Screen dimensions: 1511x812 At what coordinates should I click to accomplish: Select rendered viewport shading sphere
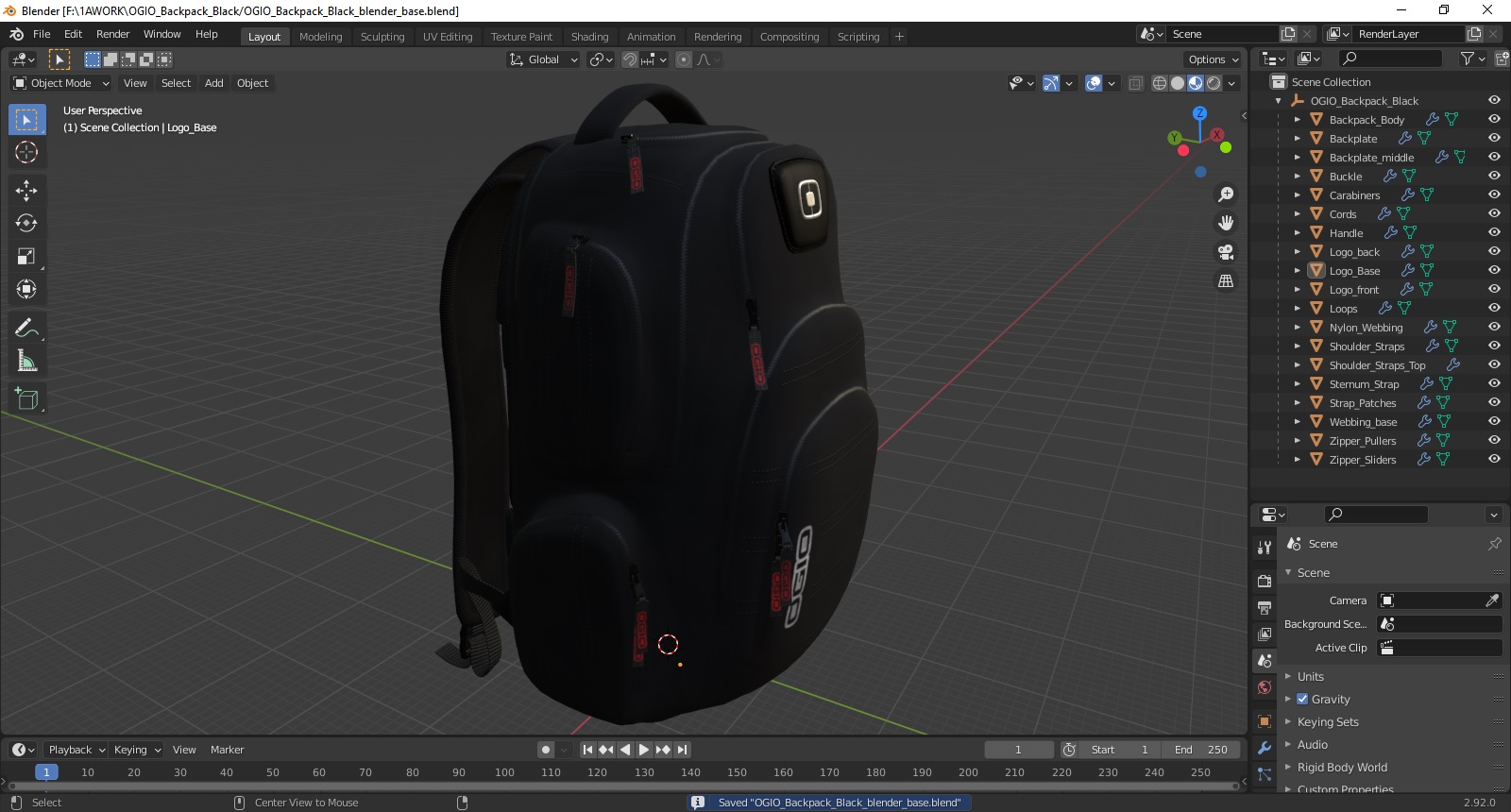click(1214, 83)
